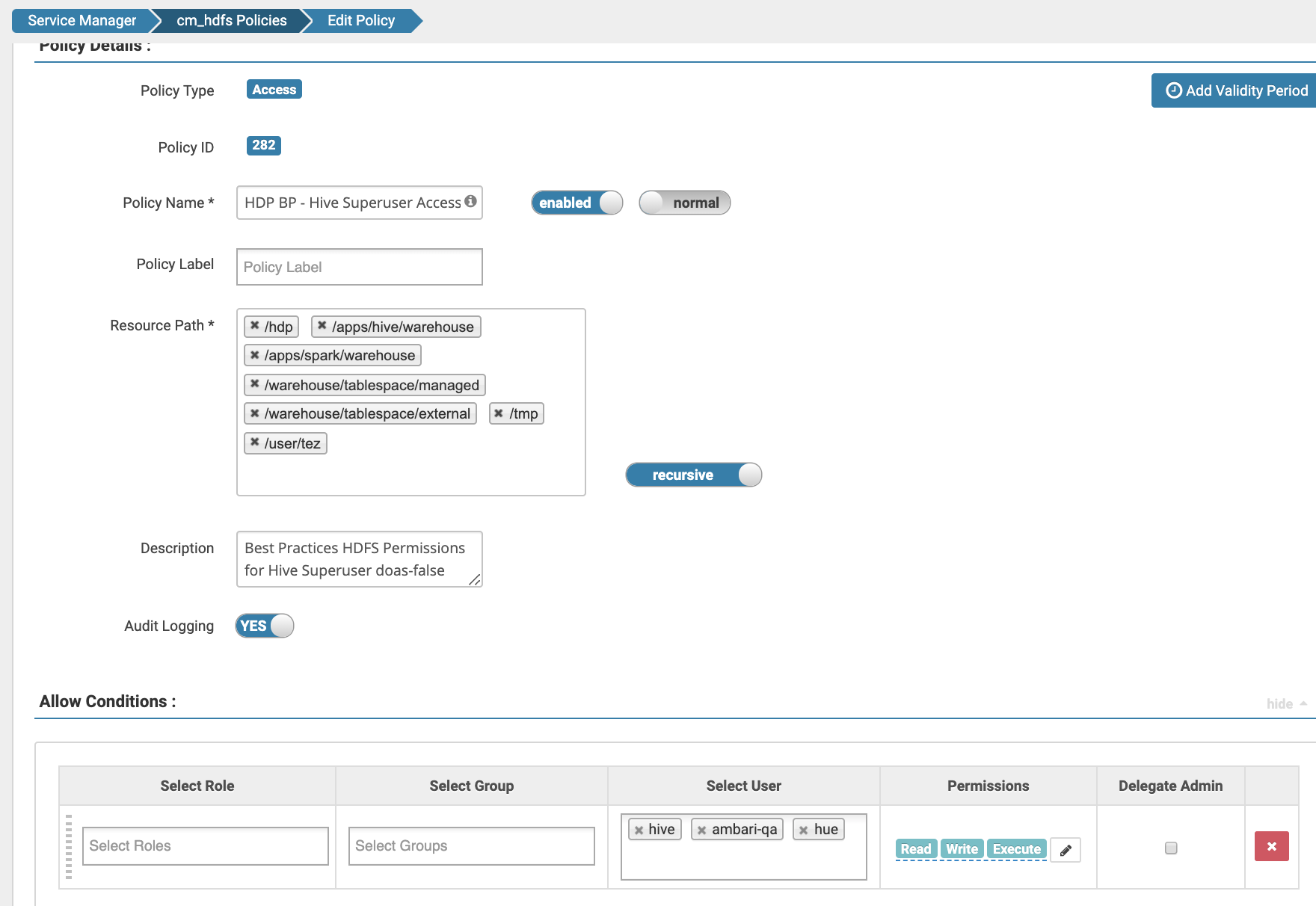The width and height of the screenshot is (1316, 906).
Task: Toggle the enabled policy switch
Action: [x=576, y=203]
